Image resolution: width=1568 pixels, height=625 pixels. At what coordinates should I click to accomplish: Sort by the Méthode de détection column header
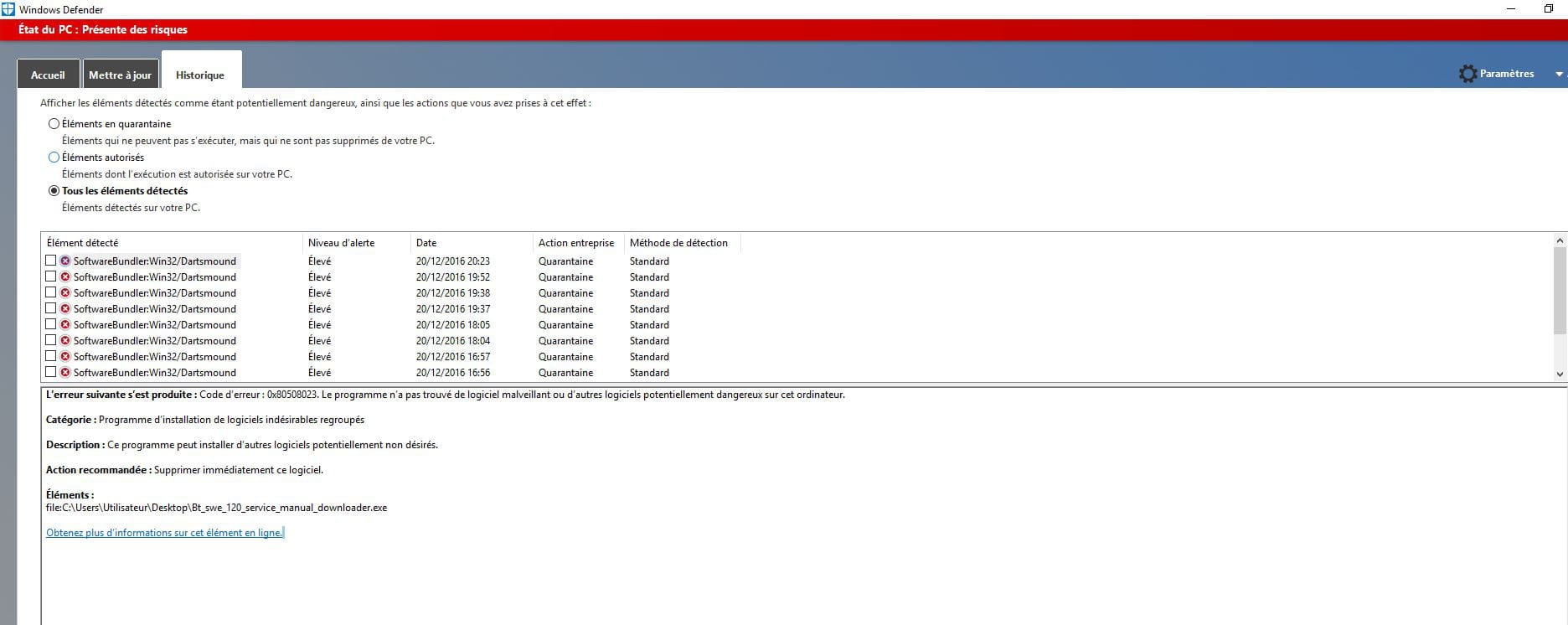coord(682,243)
